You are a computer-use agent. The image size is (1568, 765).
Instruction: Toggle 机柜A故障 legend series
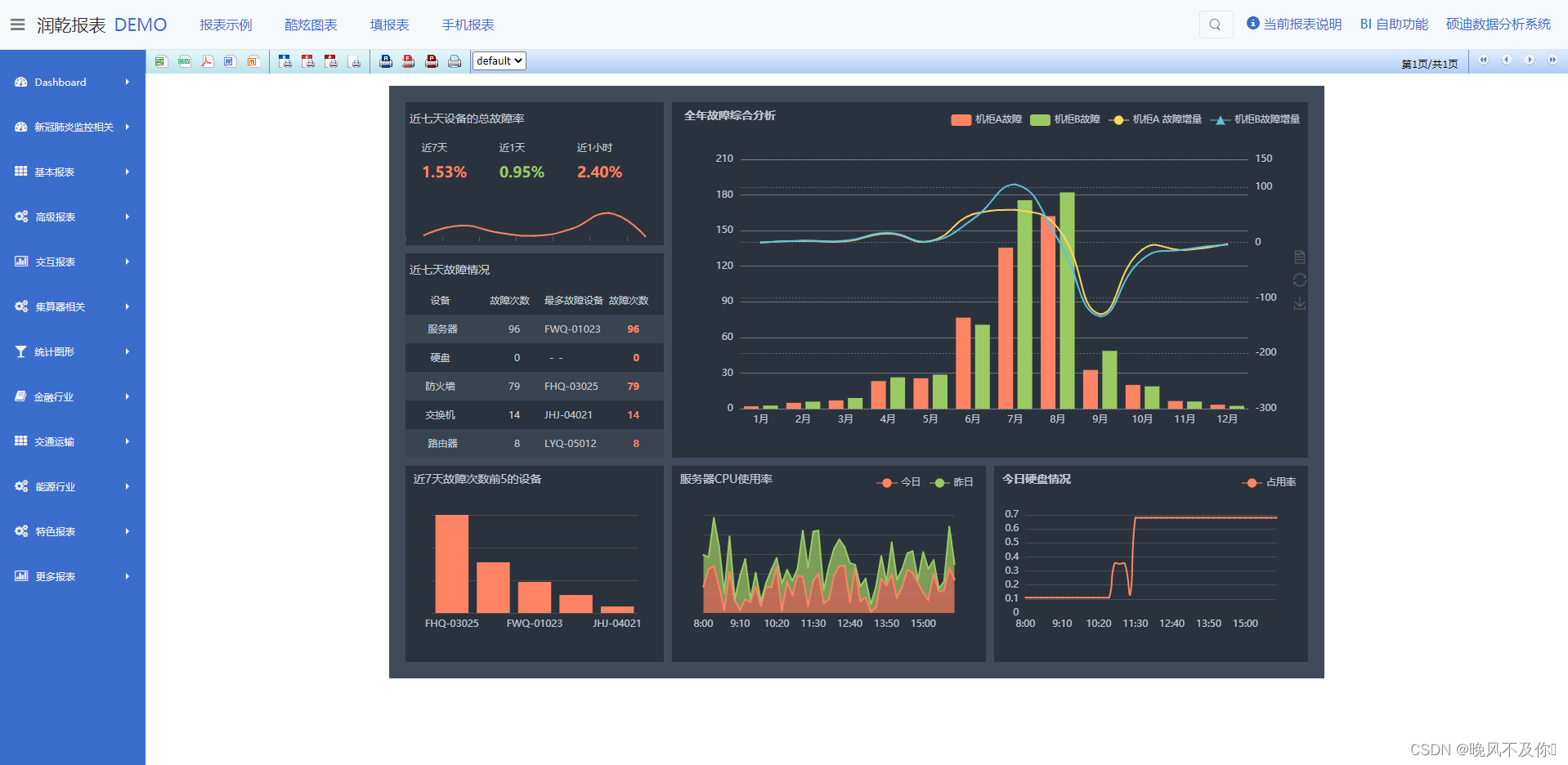[x=987, y=119]
